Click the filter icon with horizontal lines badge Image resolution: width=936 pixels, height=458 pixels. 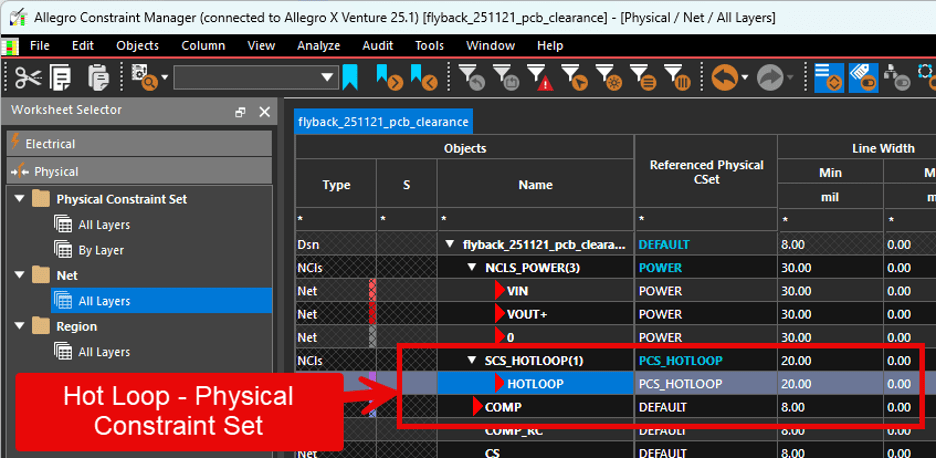[644, 78]
